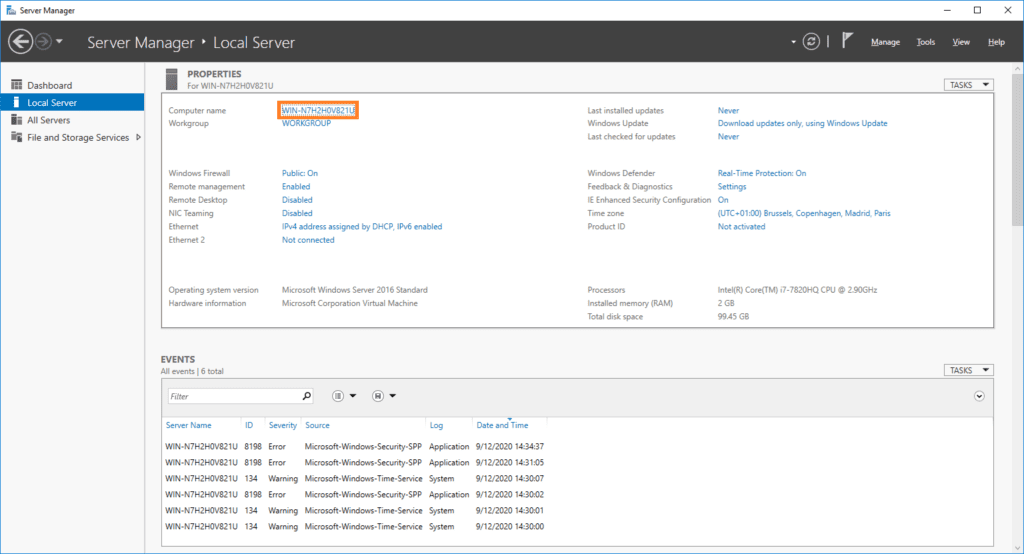Viewport: 1024px width, 554px height.
Task: Select Time-Service warning at 14:30:07
Action: click(x=355, y=479)
